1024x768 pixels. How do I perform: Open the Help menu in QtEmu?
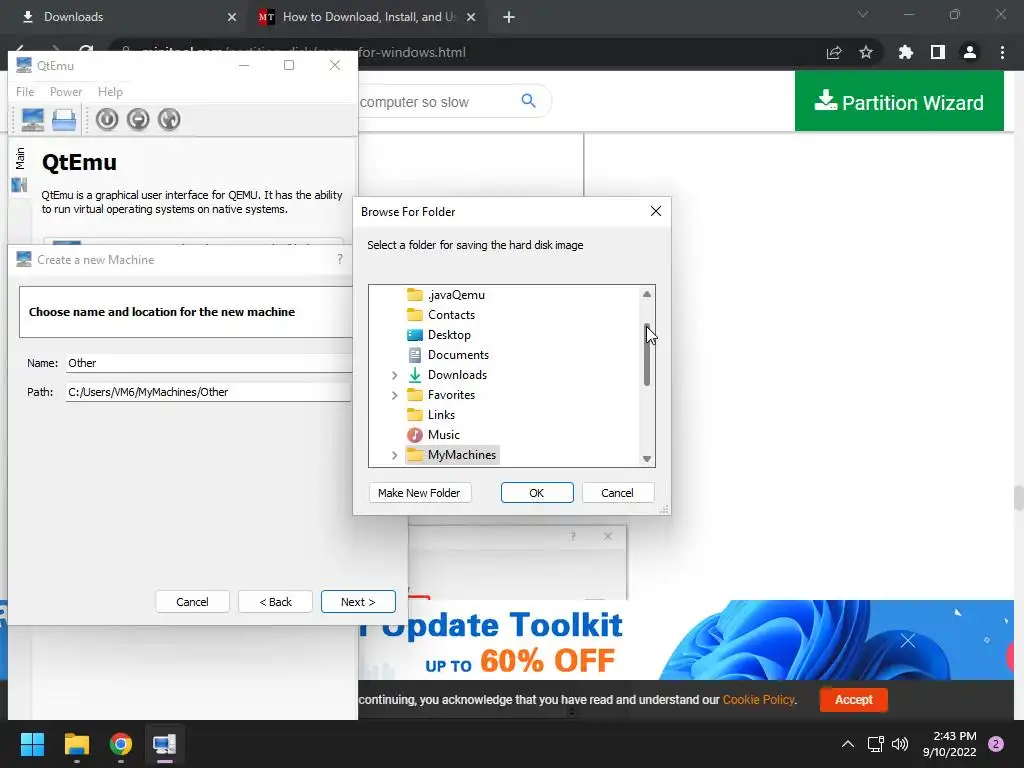coord(110,92)
